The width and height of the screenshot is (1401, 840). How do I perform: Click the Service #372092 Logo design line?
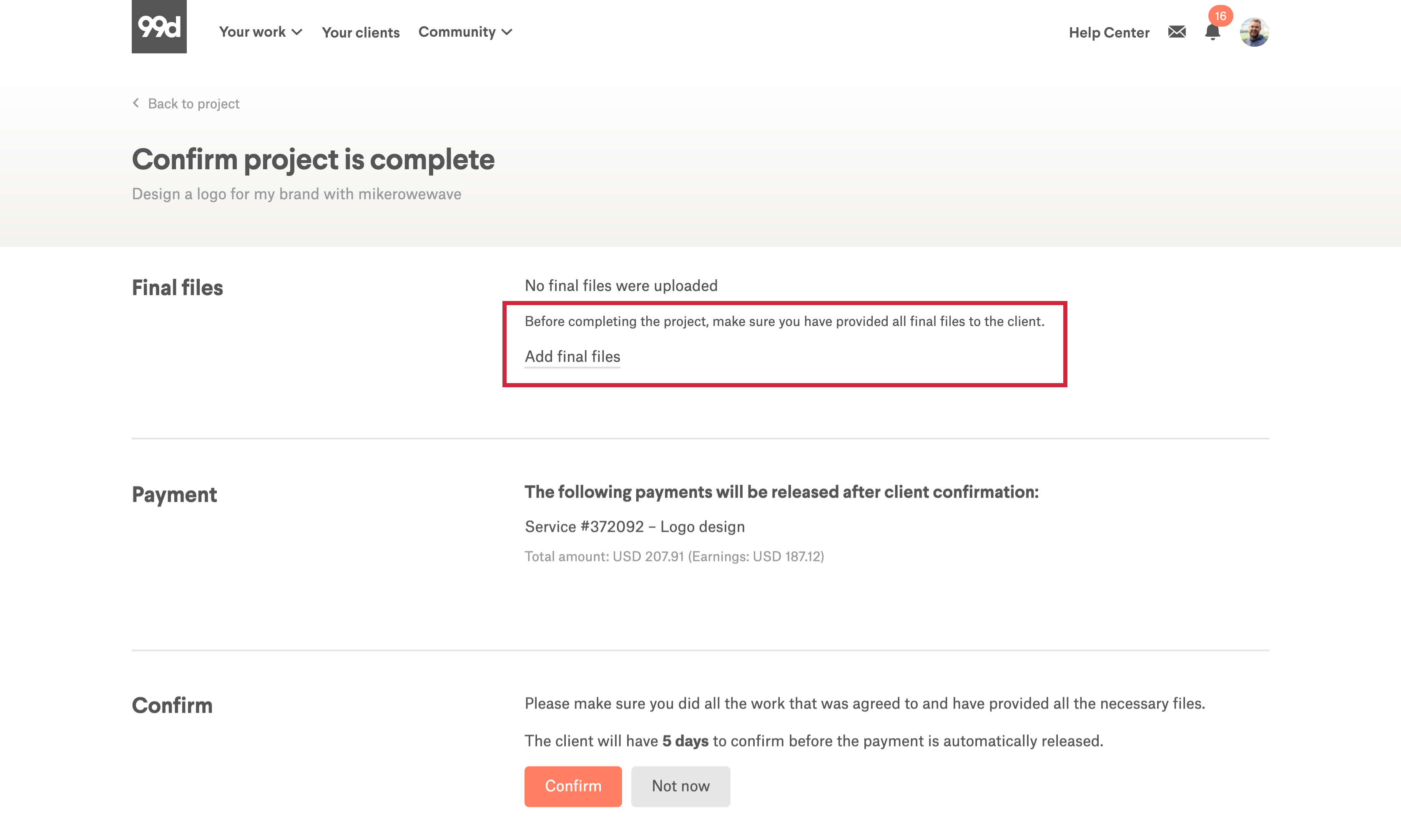tap(635, 527)
